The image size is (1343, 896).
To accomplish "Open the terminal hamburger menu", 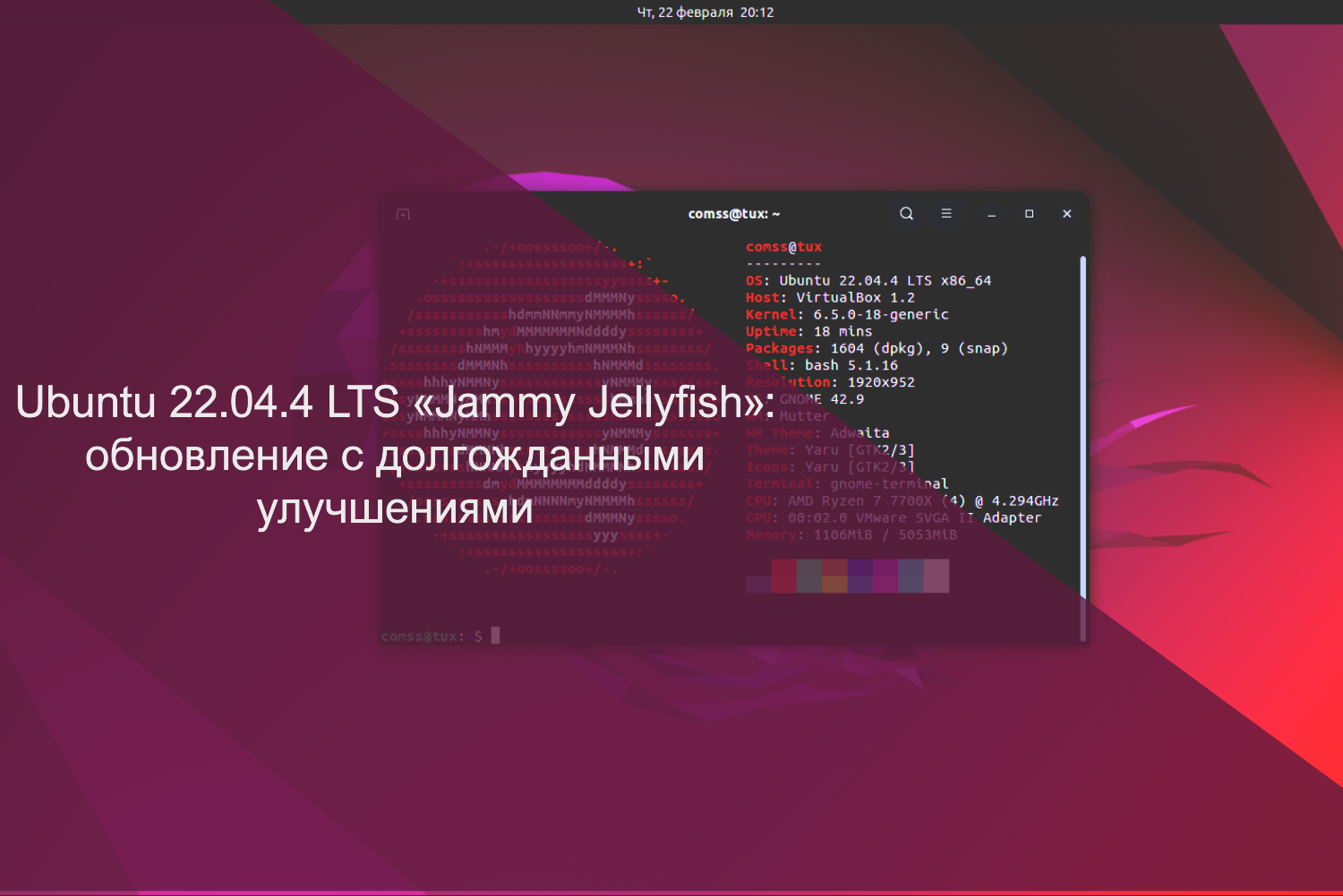I will (946, 214).
